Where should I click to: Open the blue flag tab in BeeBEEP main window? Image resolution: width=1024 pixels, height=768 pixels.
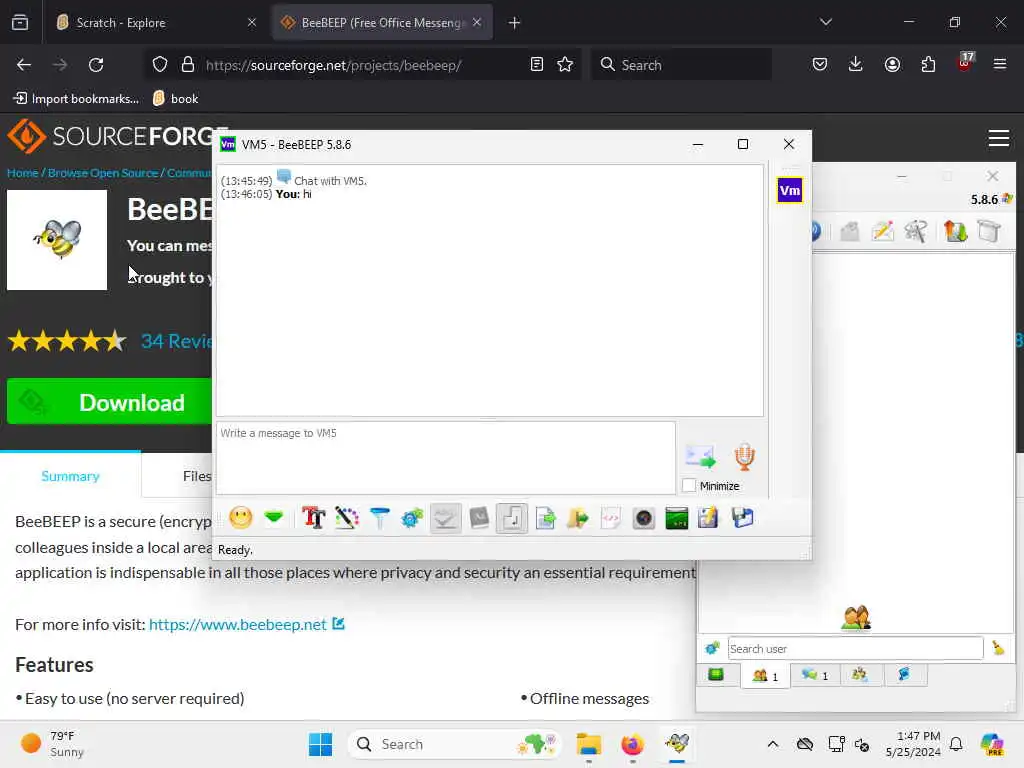[x=904, y=675]
